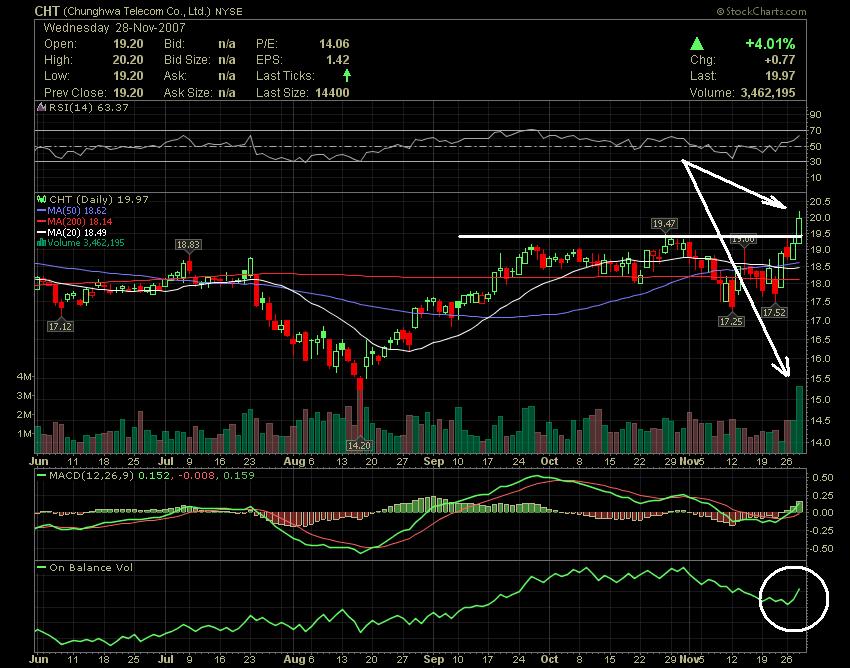
Task: Click the StockCharts.com credit text
Action: click(x=761, y=11)
